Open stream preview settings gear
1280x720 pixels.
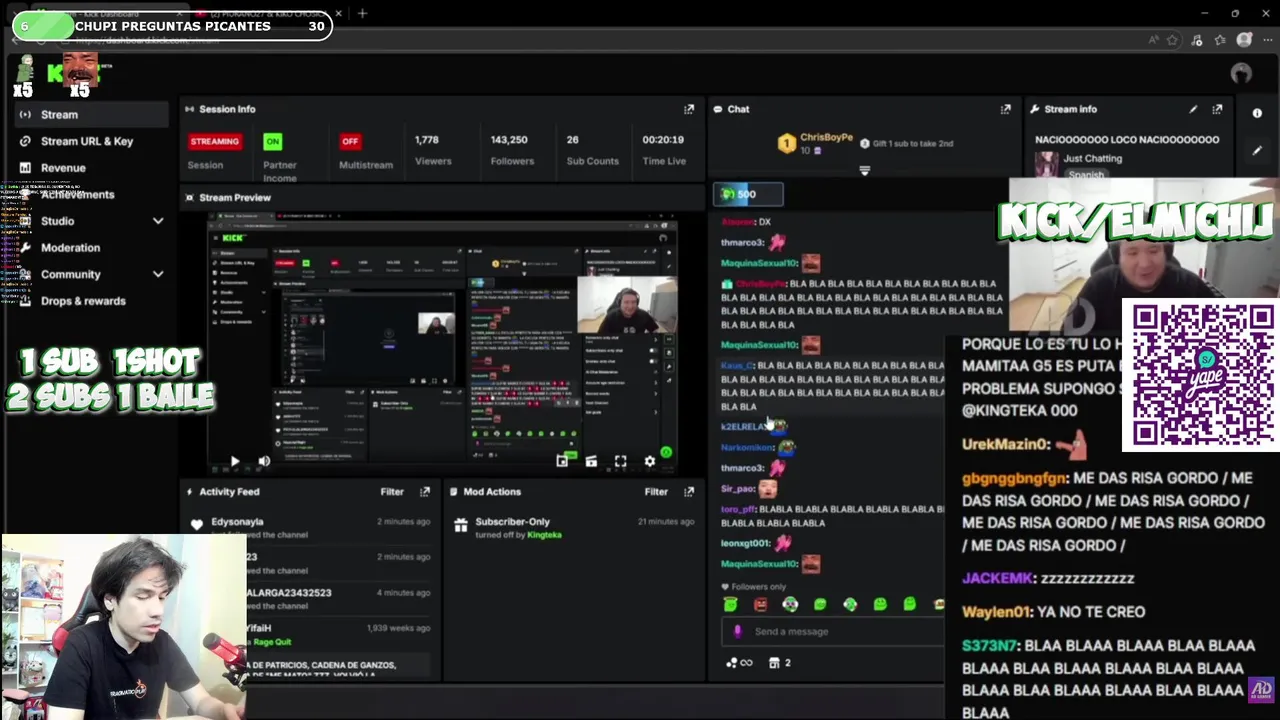649,461
